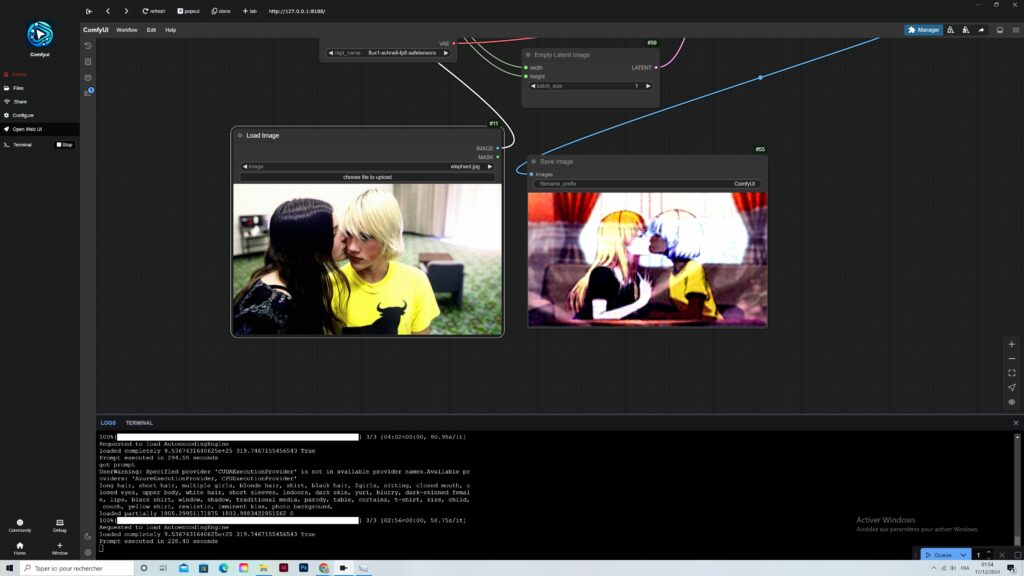Open the Workflow menu
Viewport: 1024px width, 576px height.
tap(126, 30)
